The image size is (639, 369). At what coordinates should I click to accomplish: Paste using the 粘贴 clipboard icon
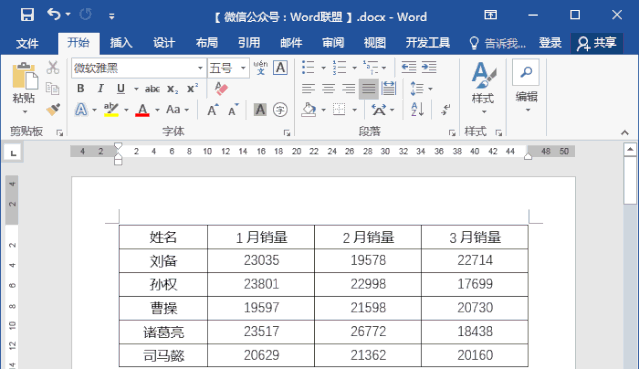click(x=24, y=76)
